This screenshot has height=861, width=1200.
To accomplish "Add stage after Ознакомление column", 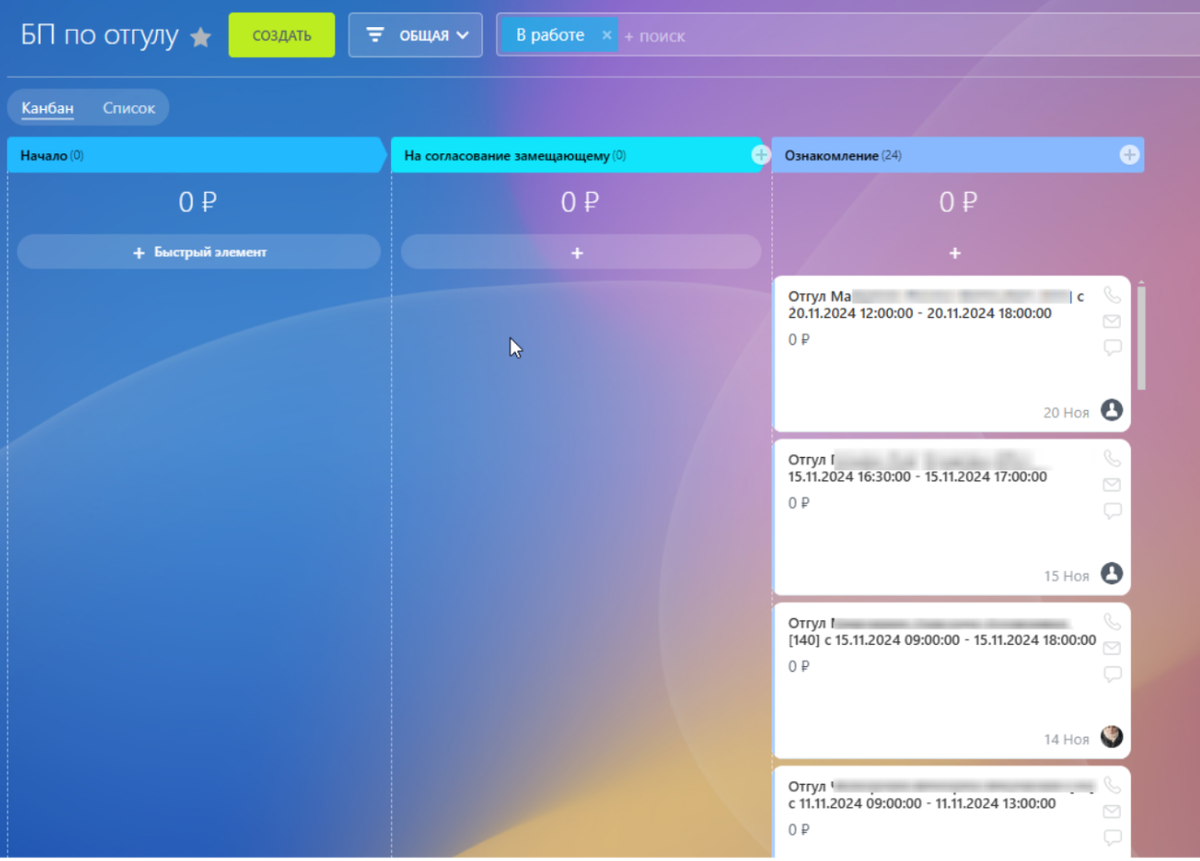I will (1129, 155).
